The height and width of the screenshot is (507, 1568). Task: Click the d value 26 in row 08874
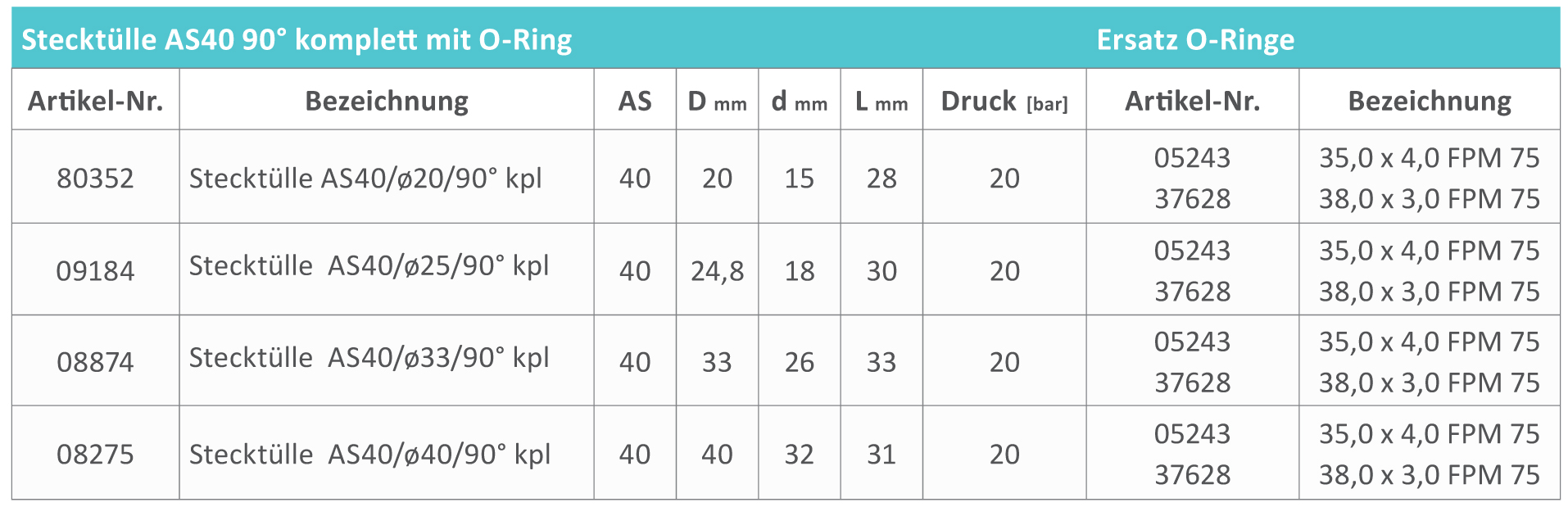click(799, 361)
